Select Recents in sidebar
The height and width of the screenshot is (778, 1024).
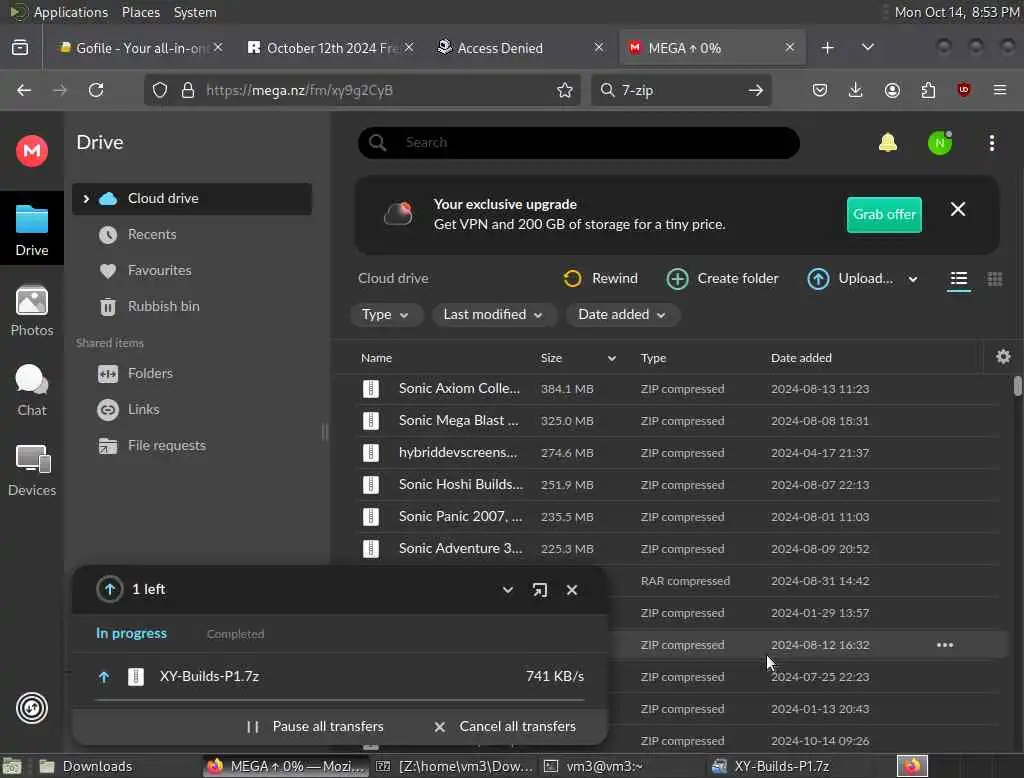point(192,235)
